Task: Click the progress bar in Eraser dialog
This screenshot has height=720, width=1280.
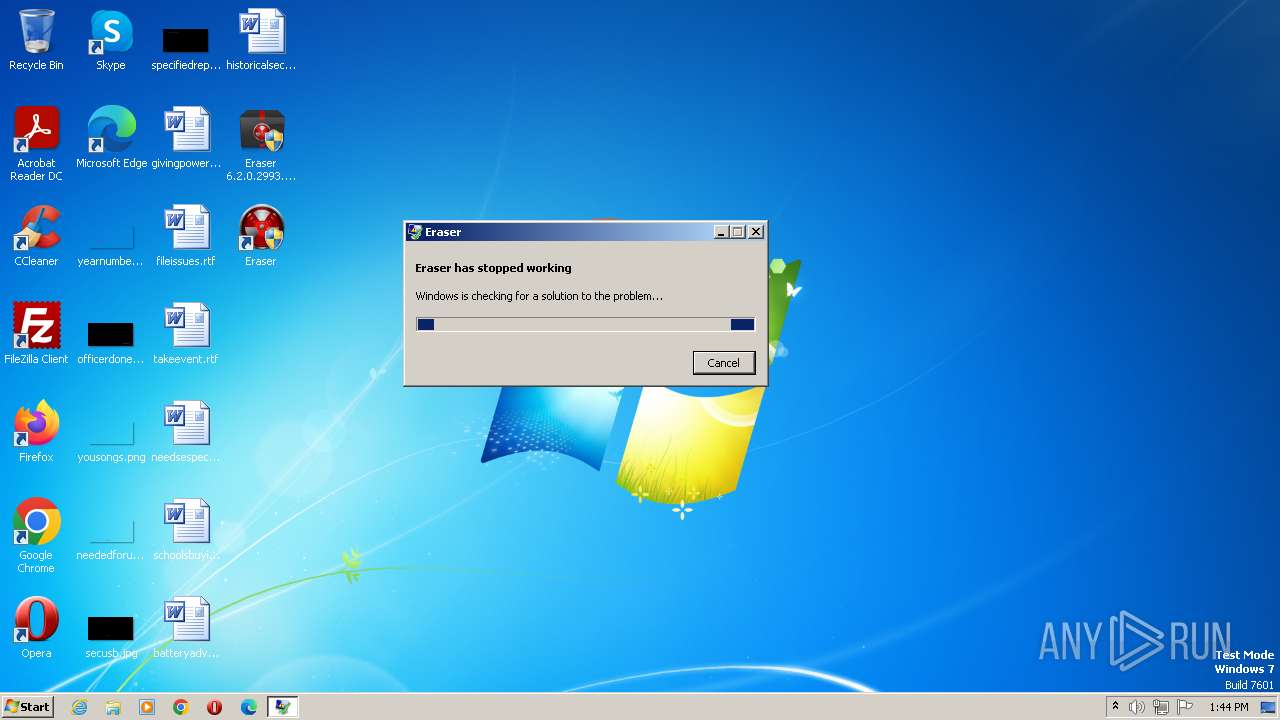Action: pyautogui.click(x=585, y=324)
